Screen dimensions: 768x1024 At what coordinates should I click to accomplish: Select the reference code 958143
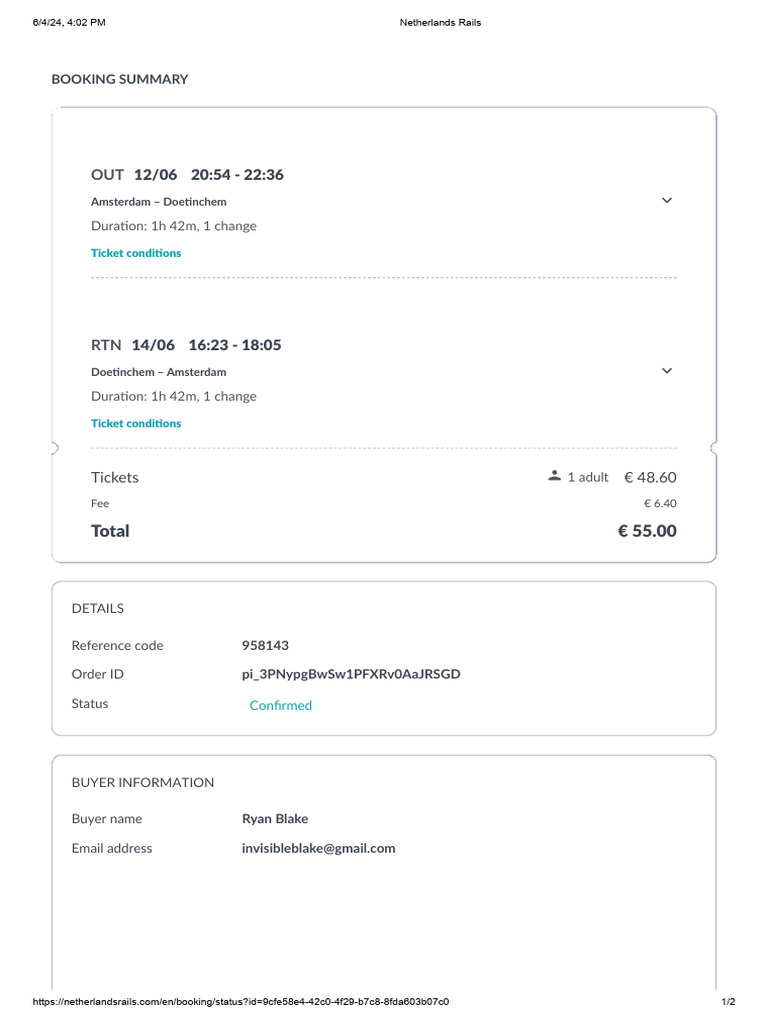265,645
